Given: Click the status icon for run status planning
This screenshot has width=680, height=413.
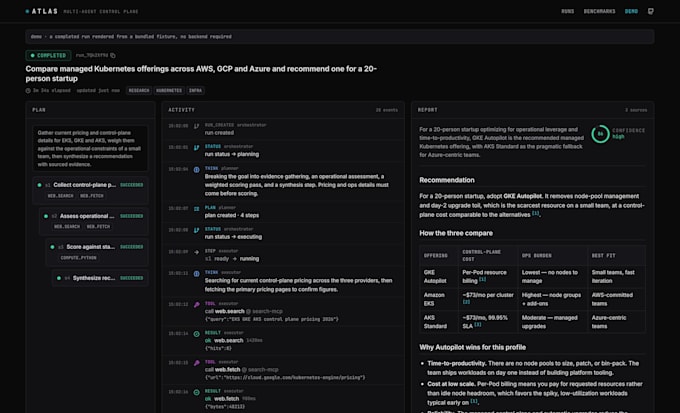Looking at the screenshot, I should [x=196, y=148].
